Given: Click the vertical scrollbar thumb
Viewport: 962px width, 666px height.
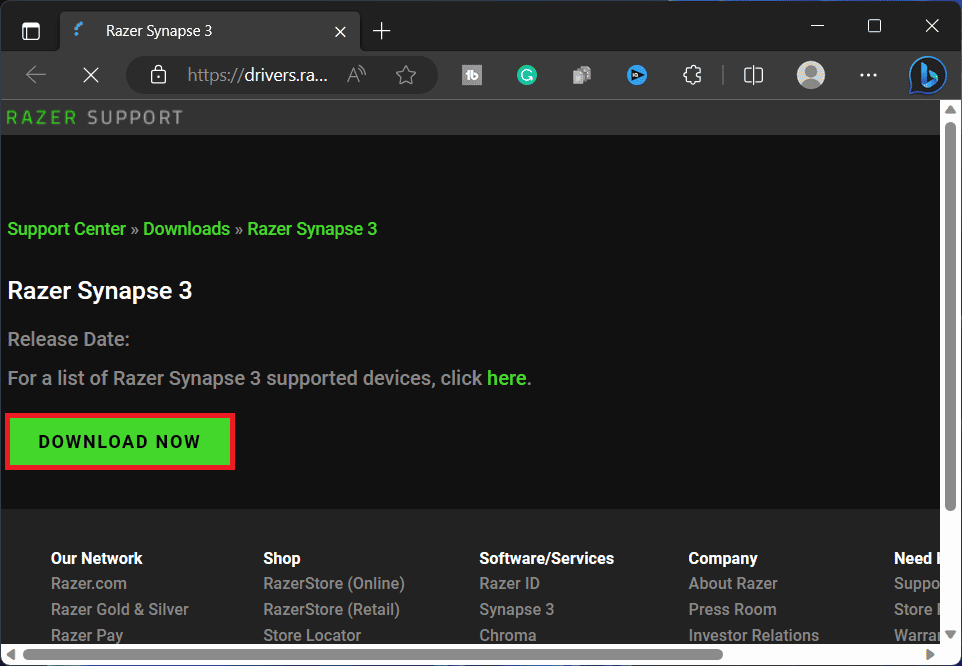Looking at the screenshot, I should 950,316.
